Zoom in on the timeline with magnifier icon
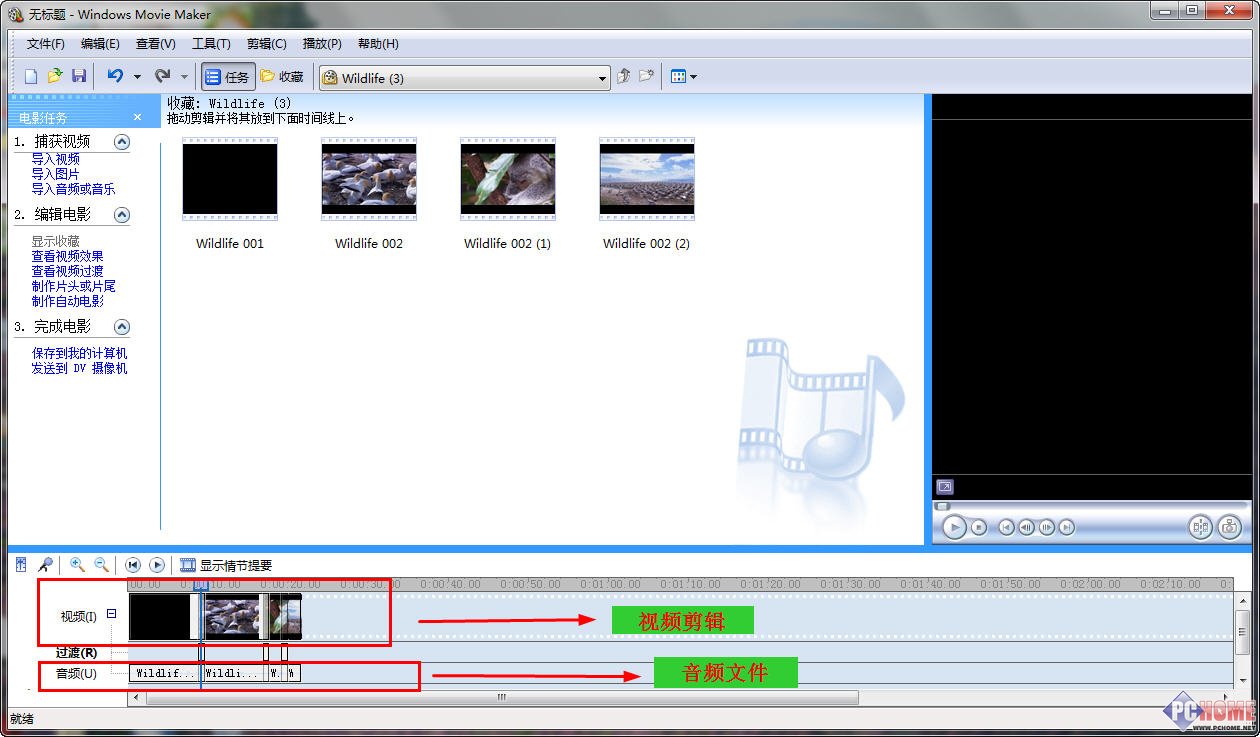This screenshot has width=1260, height=737. (x=77, y=565)
